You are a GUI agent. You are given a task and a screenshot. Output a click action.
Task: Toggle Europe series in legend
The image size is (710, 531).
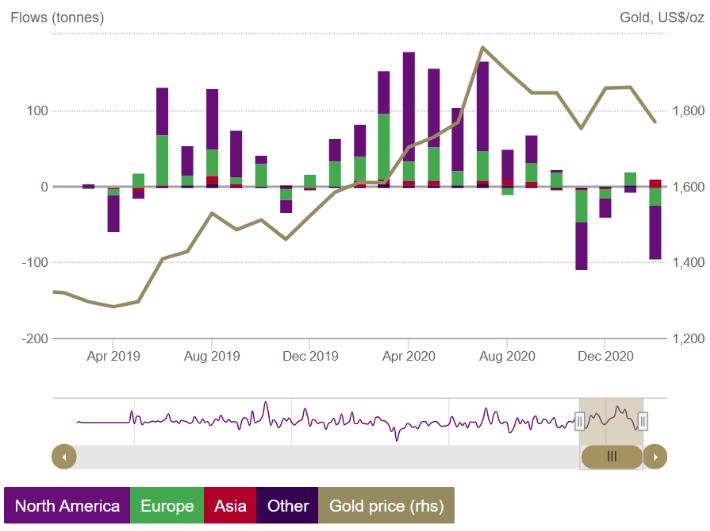point(167,506)
